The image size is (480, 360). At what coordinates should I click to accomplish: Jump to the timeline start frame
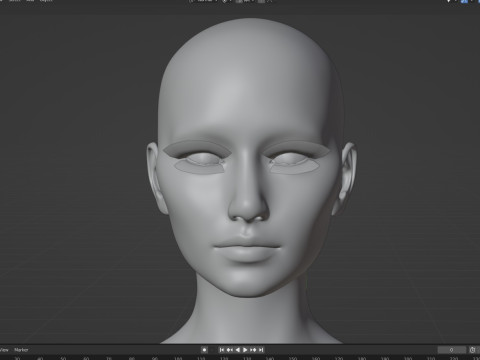tap(222, 350)
